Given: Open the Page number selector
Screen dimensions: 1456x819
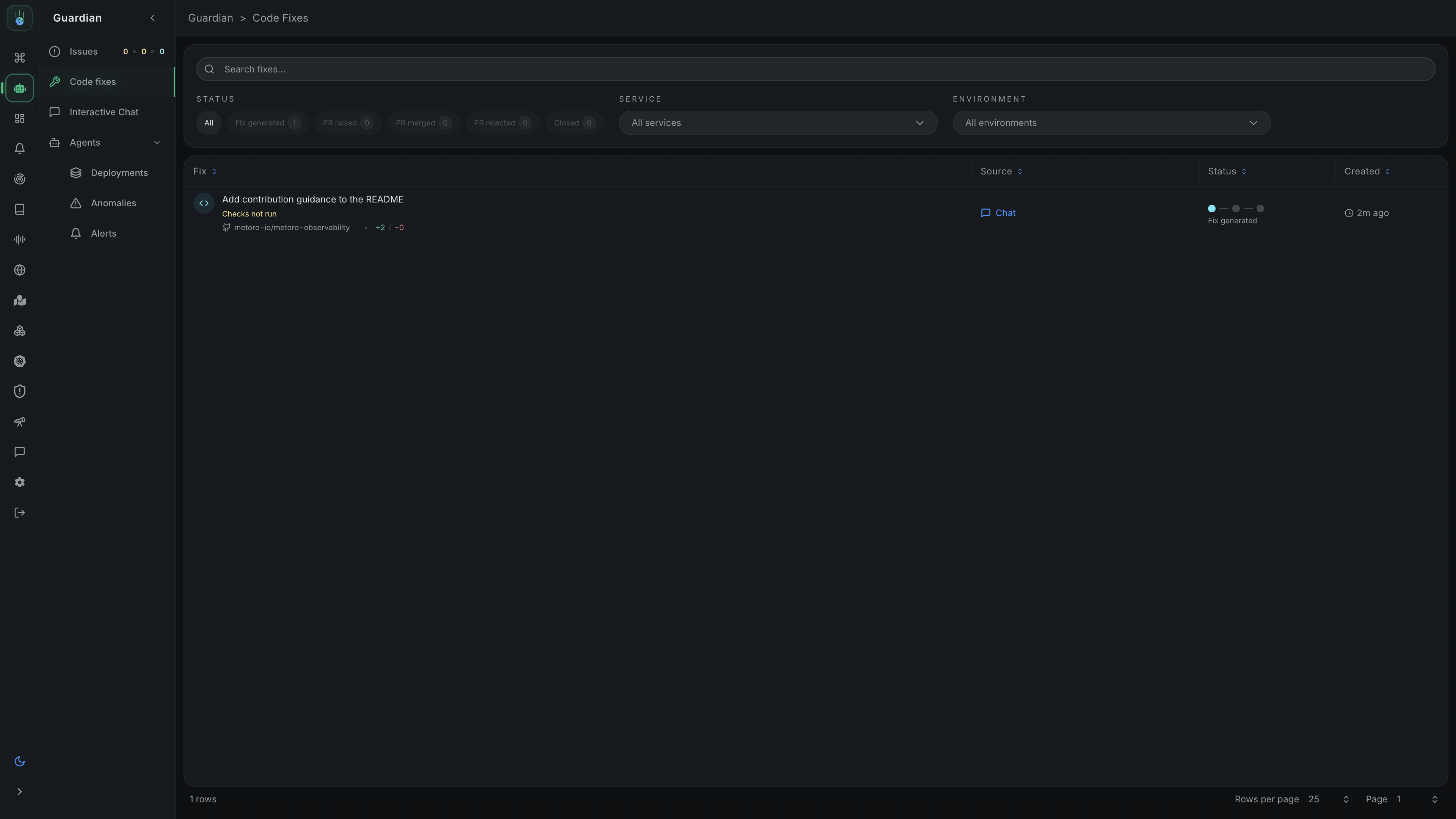Looking at the screenshot, I should (1417, 799).
